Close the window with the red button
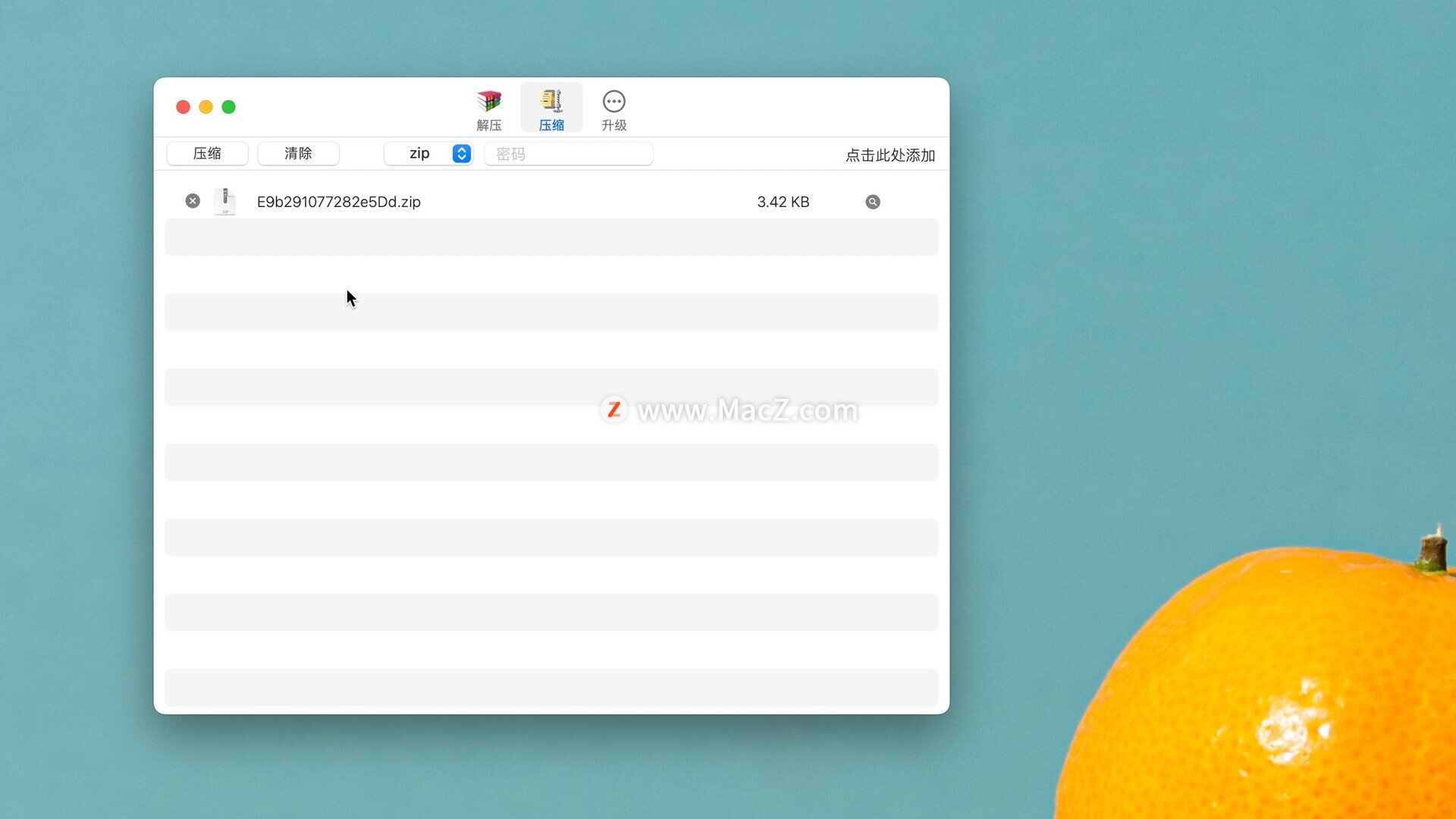The image size is (1456, 819). [x=183, y=107]
